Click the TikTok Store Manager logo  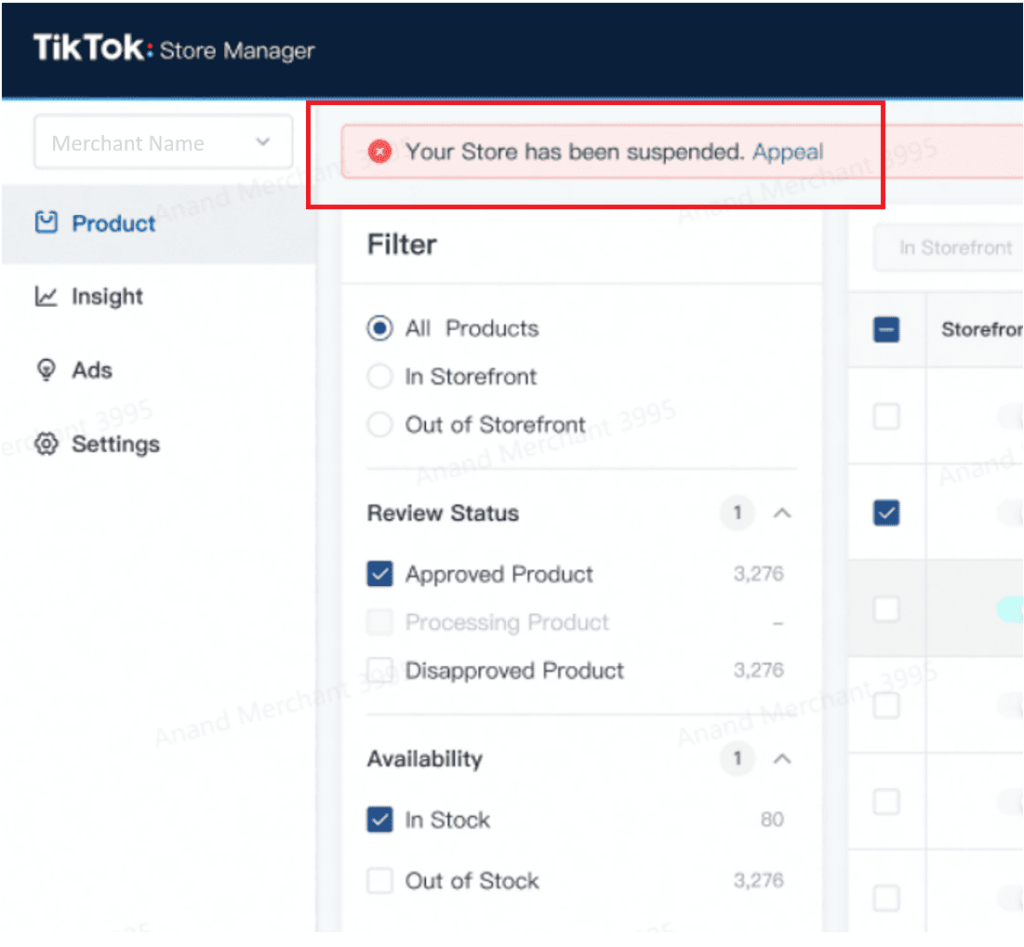click(174, 49)
